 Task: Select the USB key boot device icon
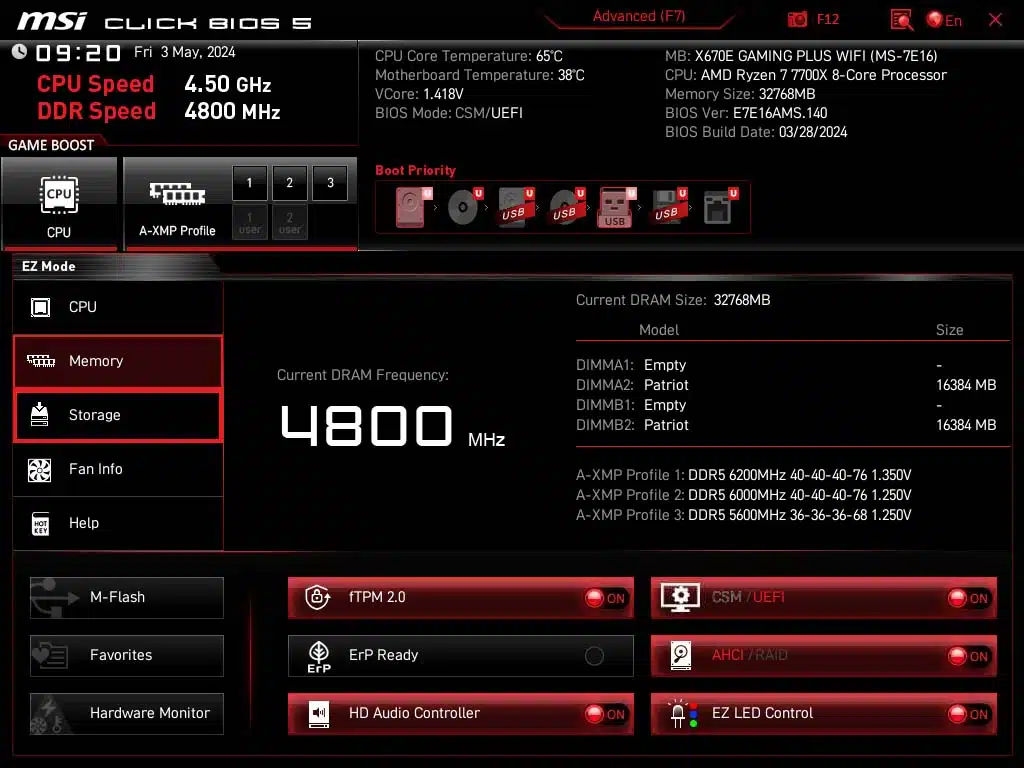tap(615, 207)
